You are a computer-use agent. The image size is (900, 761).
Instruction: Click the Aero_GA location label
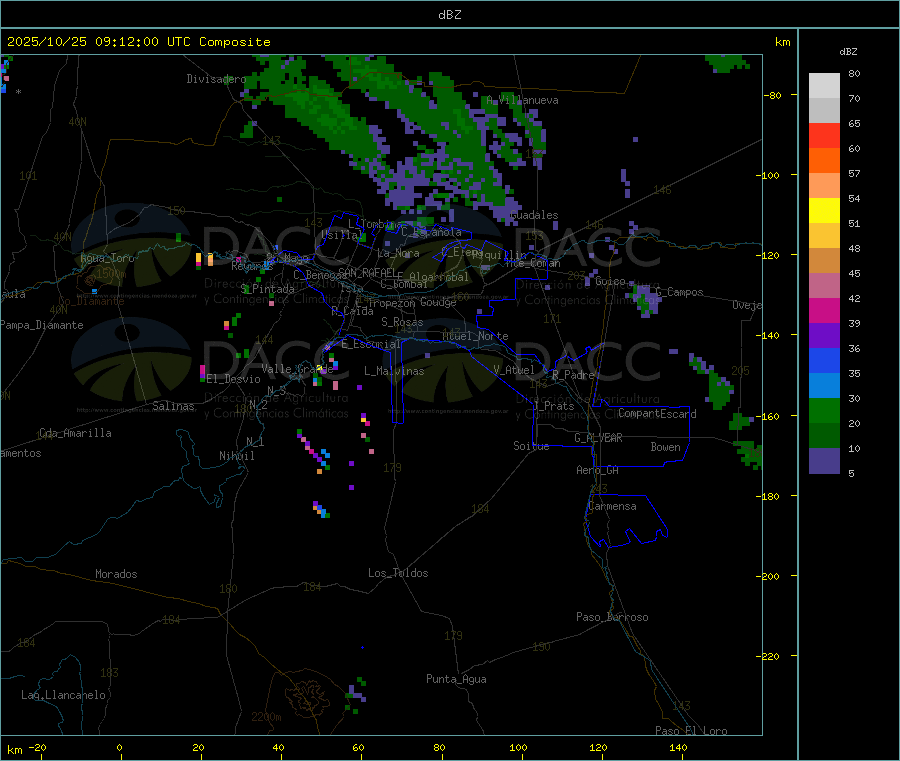click(x=597, y=470)
